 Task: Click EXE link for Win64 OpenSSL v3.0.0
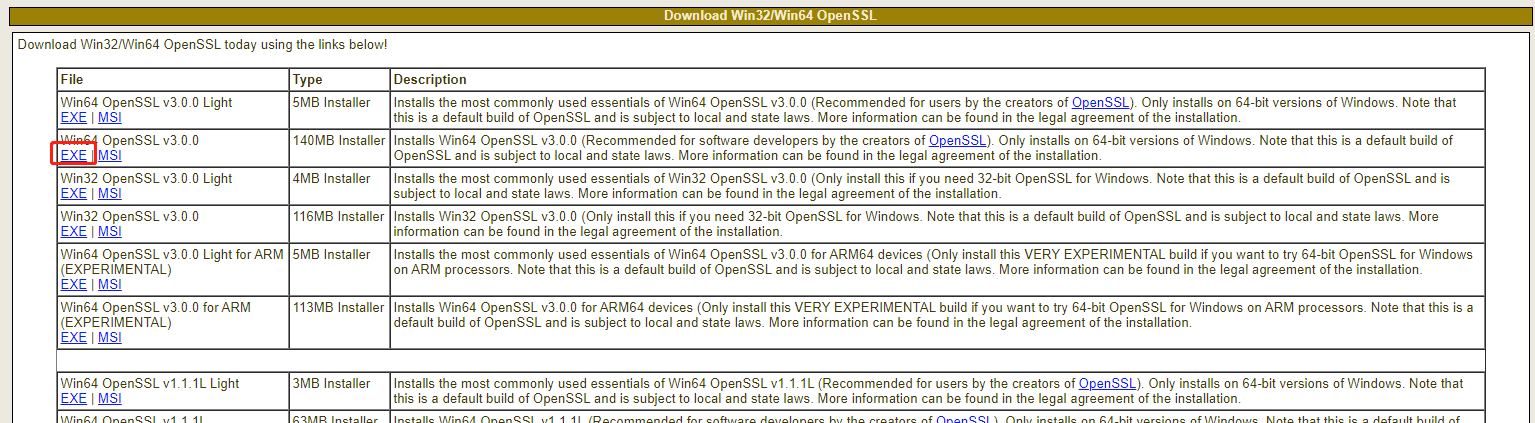tap(73, 156)
